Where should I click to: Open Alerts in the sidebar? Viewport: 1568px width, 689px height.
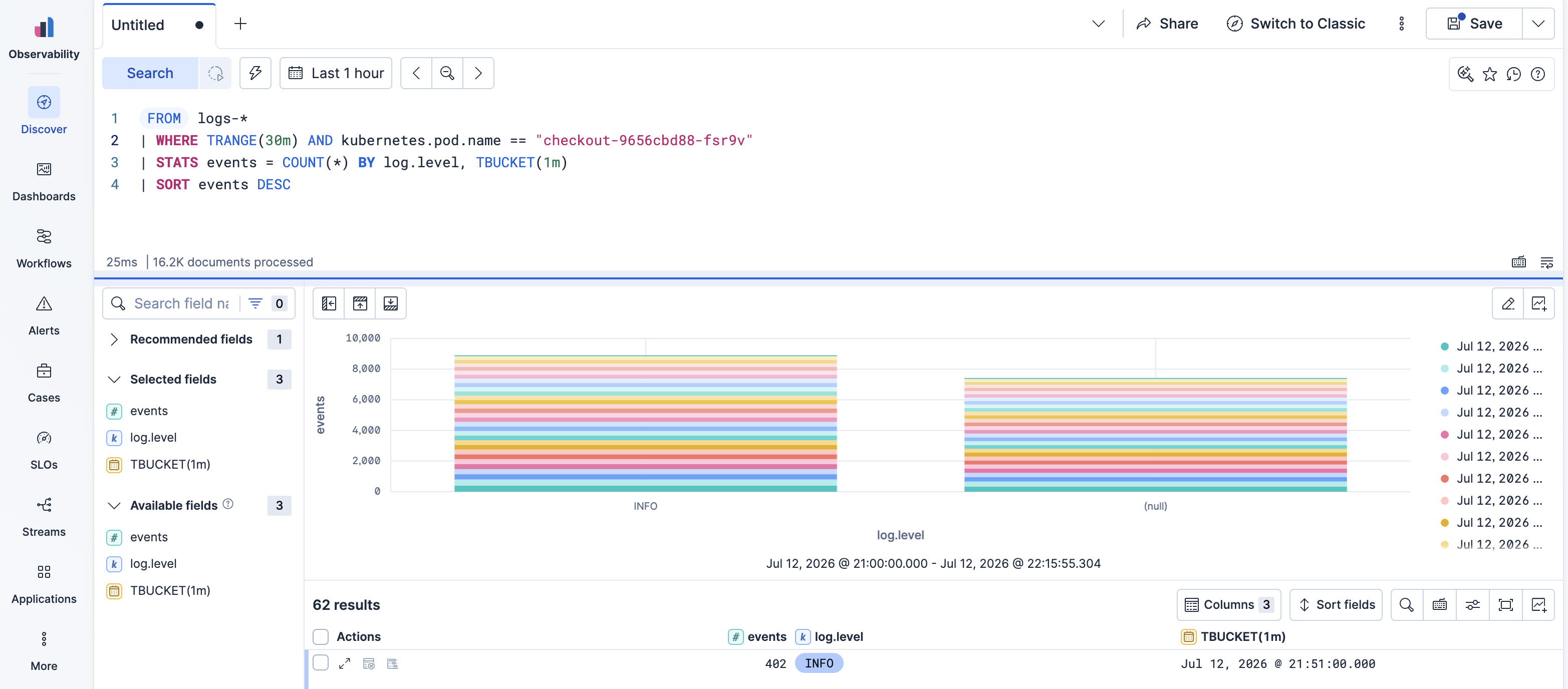[44, 315]
